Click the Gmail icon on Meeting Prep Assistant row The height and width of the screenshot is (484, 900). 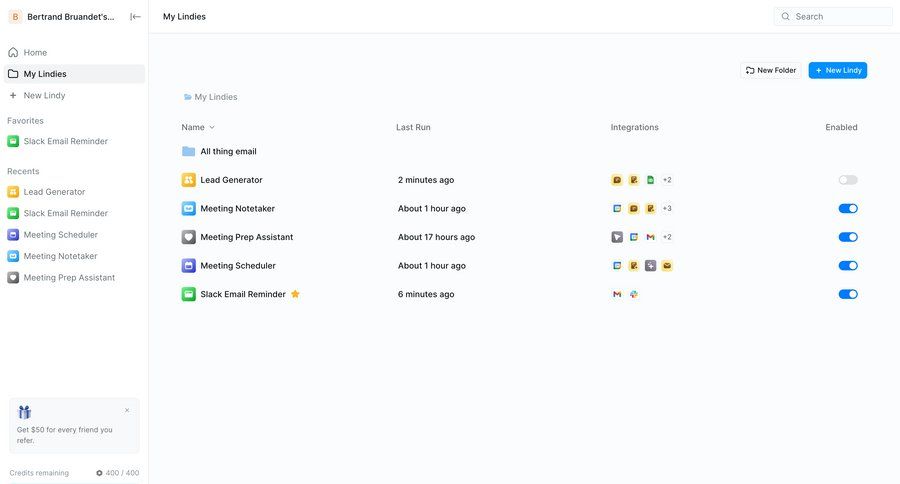click(650, 237)
